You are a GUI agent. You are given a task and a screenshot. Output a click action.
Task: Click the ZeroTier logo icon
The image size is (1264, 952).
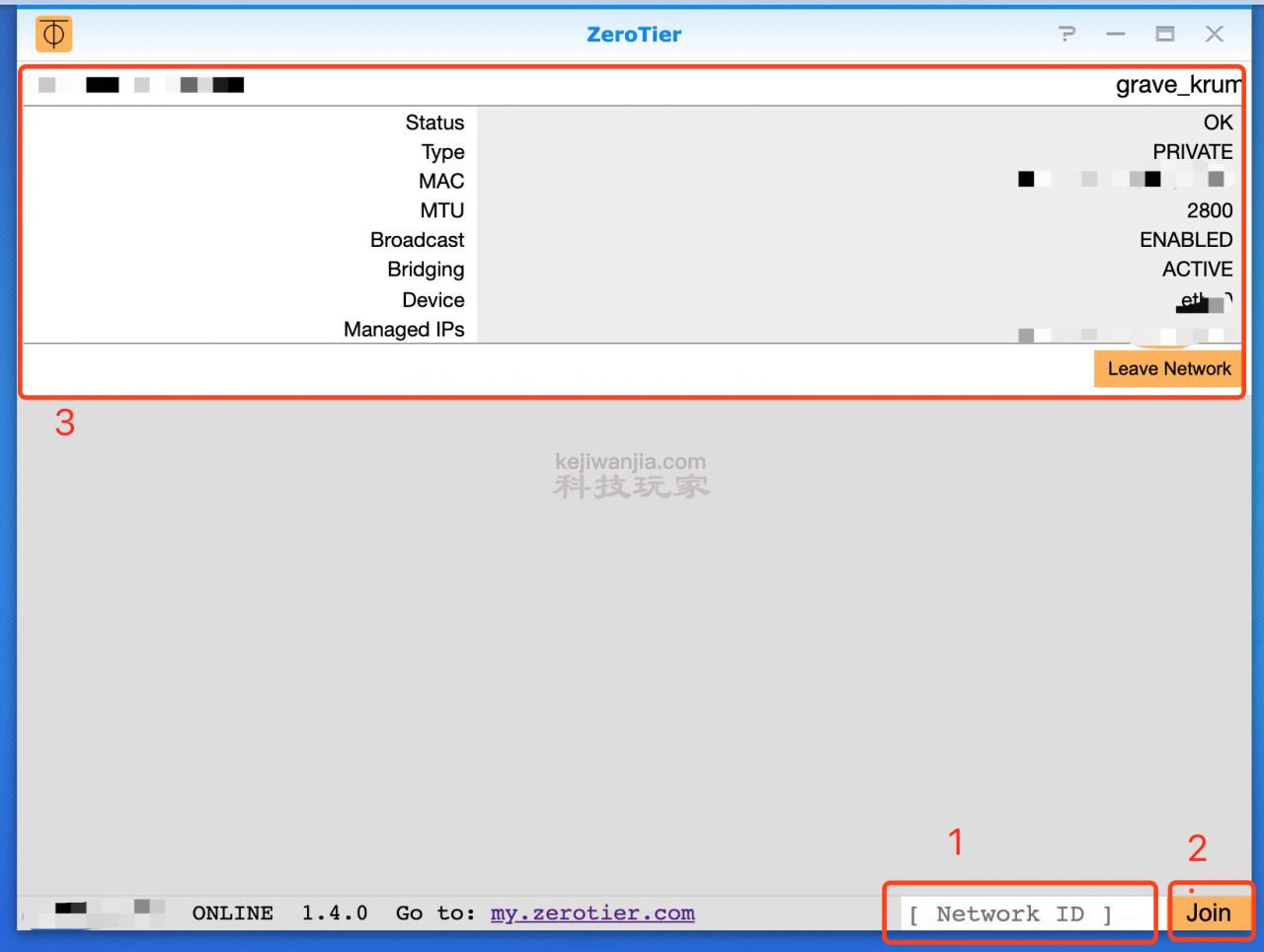[54, 35]
